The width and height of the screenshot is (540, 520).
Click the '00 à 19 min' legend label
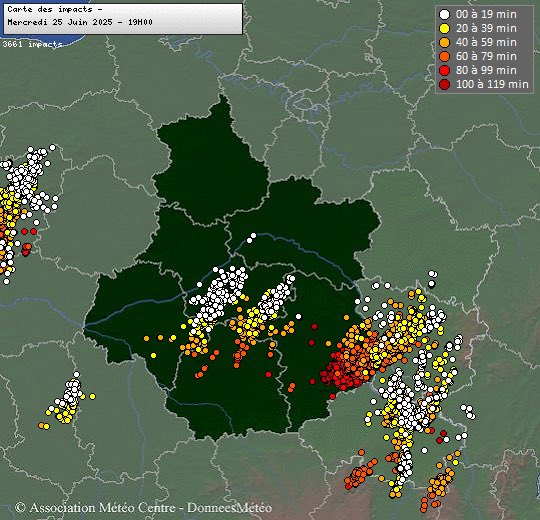point(486,14)
